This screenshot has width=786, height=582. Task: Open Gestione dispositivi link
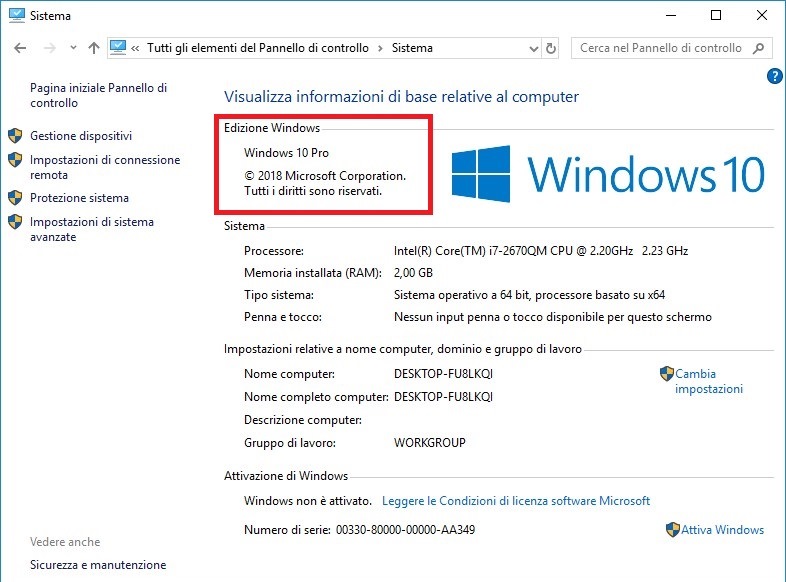click(81, 136)
